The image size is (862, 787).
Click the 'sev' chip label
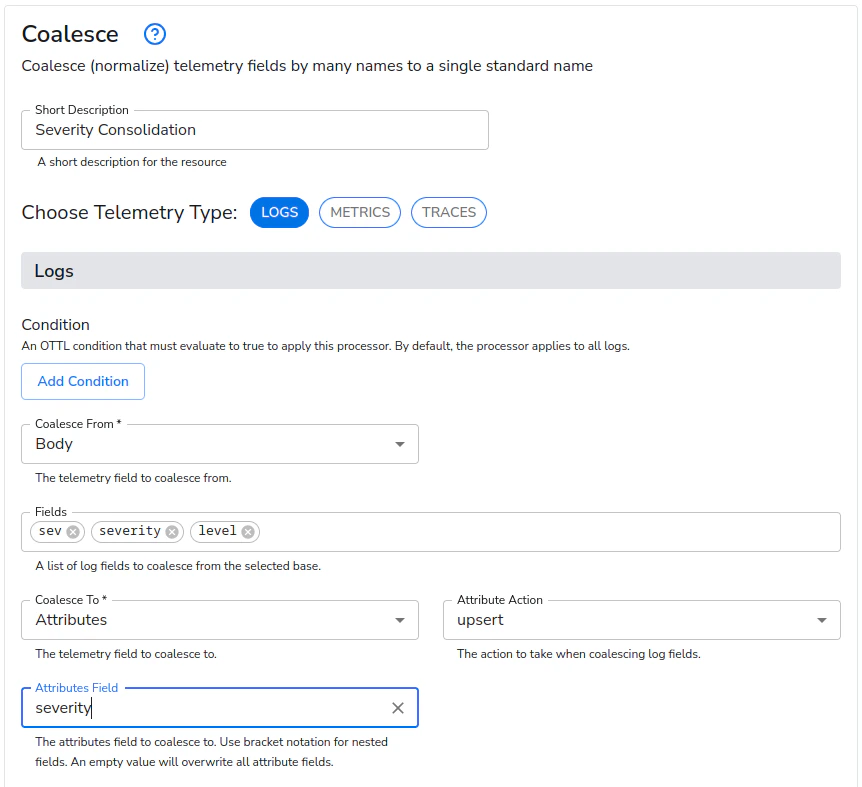[x=50, y=531]
